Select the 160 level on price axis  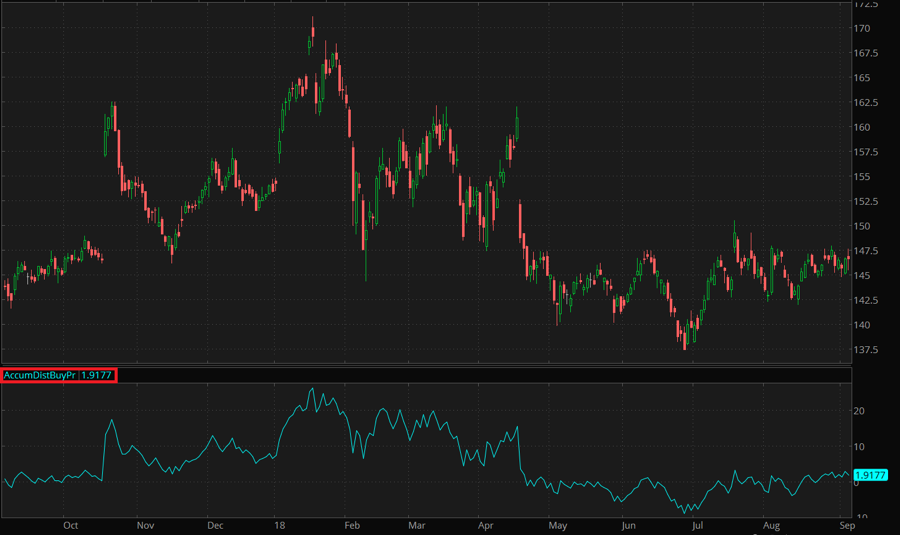(862, 127)
